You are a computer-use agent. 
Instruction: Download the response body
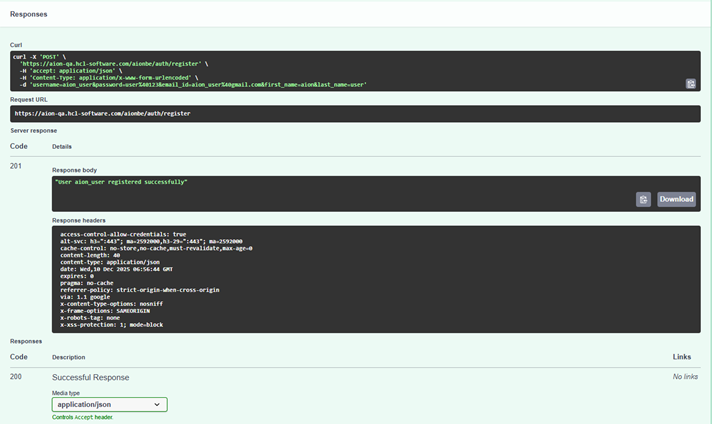[x=676, y=199]
